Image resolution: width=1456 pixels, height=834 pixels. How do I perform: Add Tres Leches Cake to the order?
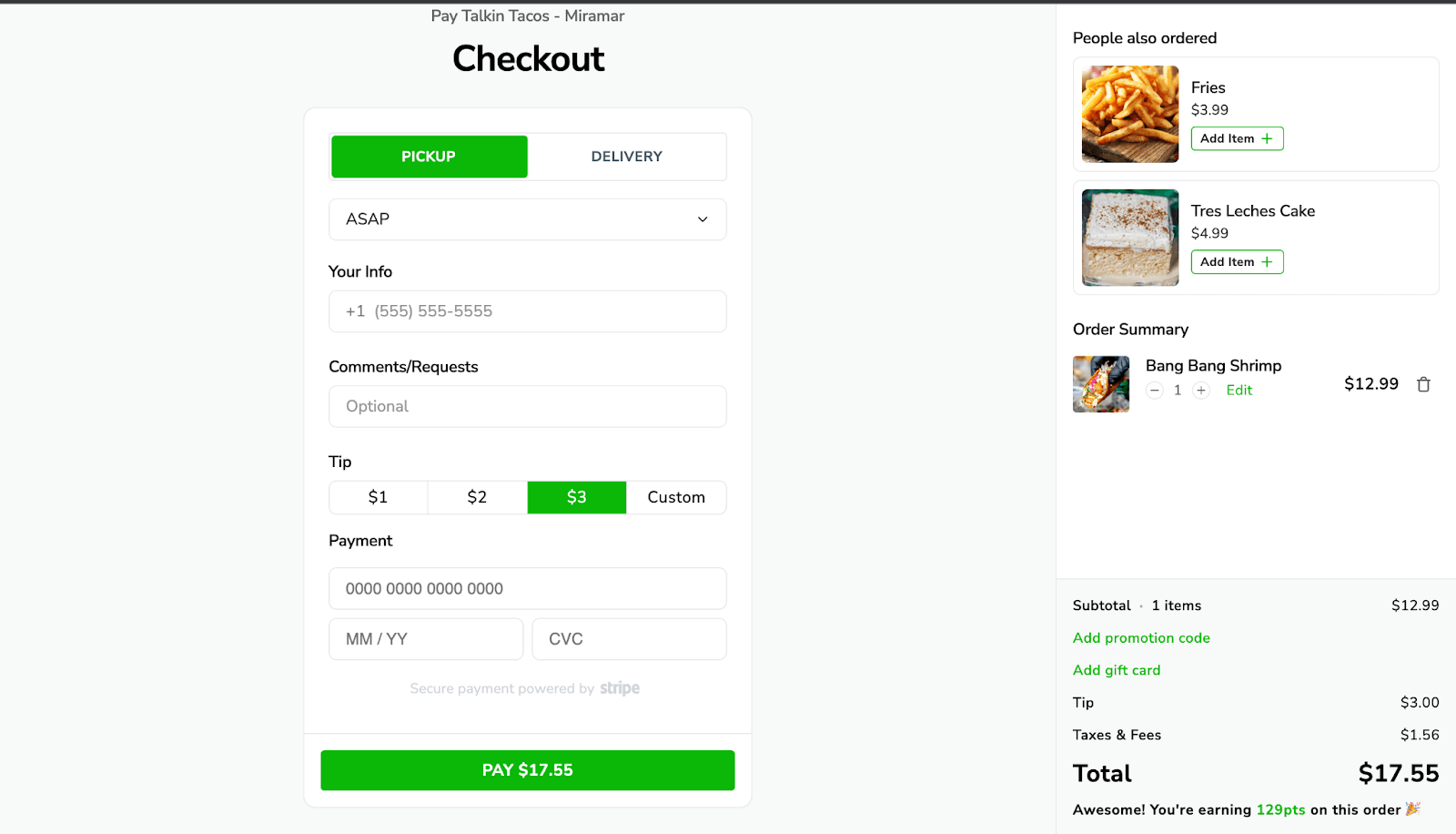(x=1237, y=262)
